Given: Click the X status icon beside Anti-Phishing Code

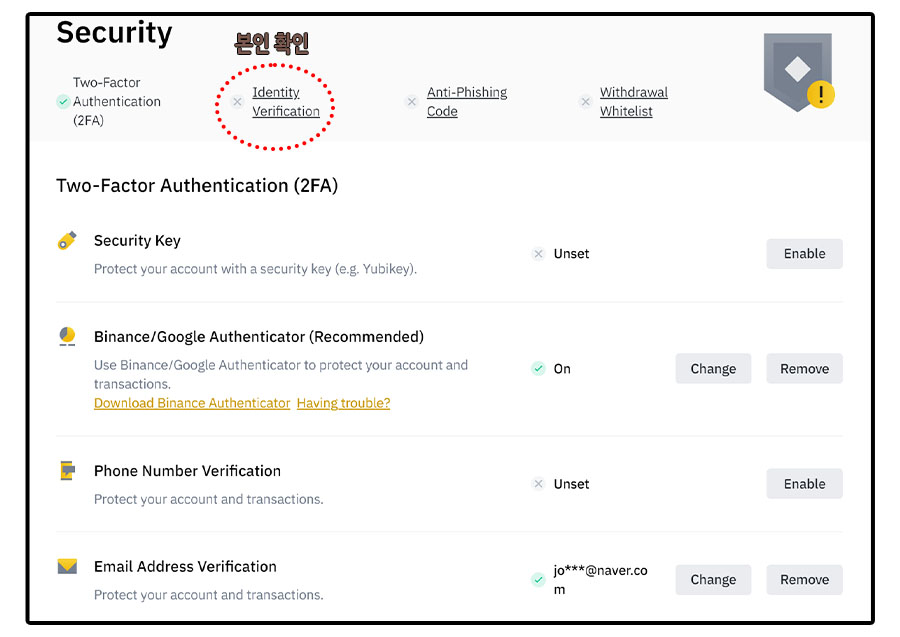Looking at the screenshot, I should tap(412, 102).
